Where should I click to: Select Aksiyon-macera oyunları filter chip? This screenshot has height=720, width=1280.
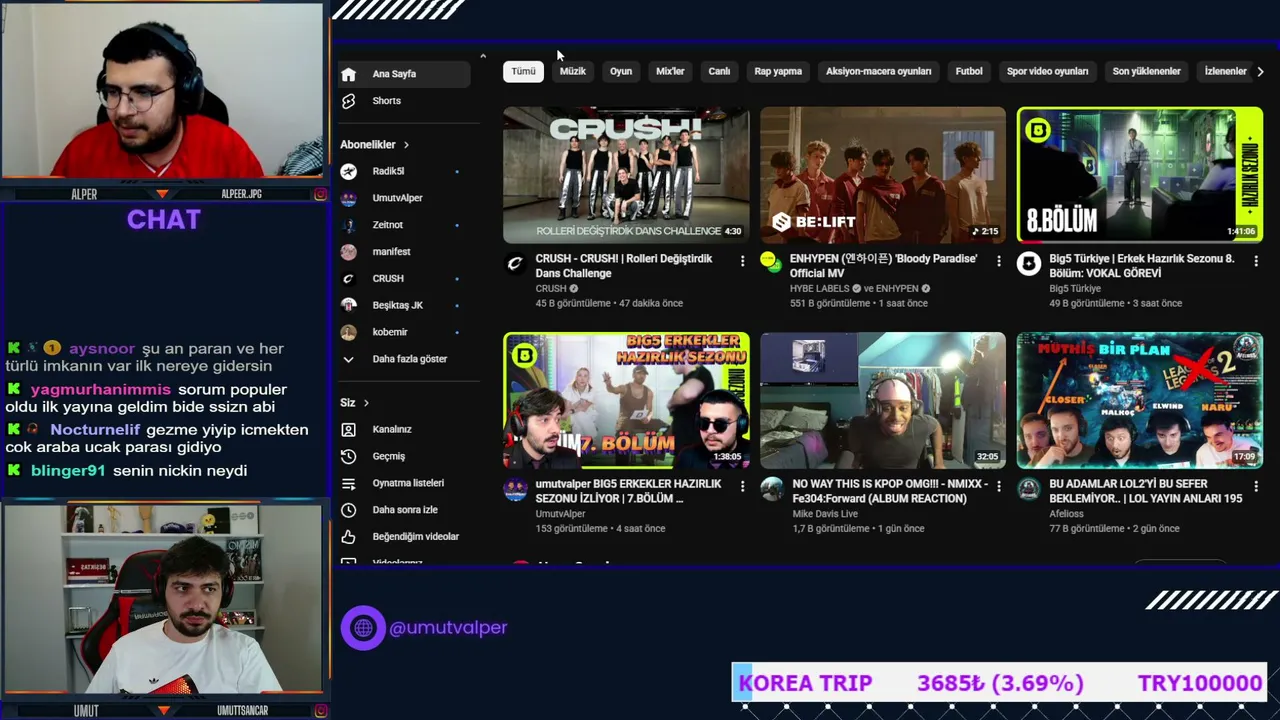point(878,71)
